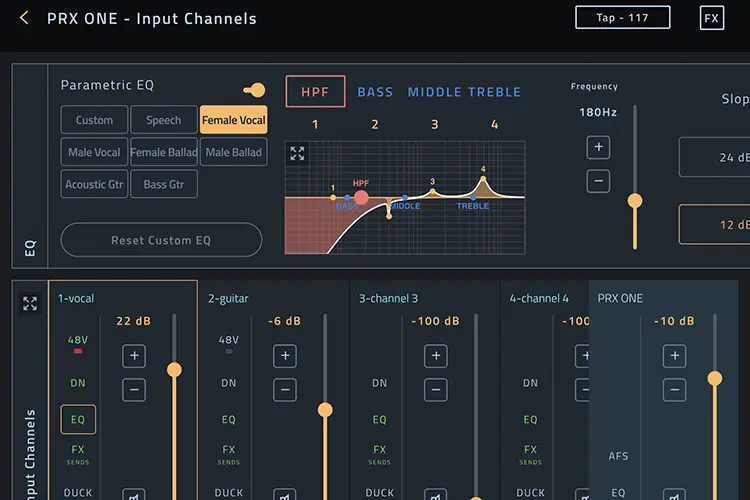Select the 2-guitar channel name
This screenshot has width=750, height=500.
(x=228, y=298)
